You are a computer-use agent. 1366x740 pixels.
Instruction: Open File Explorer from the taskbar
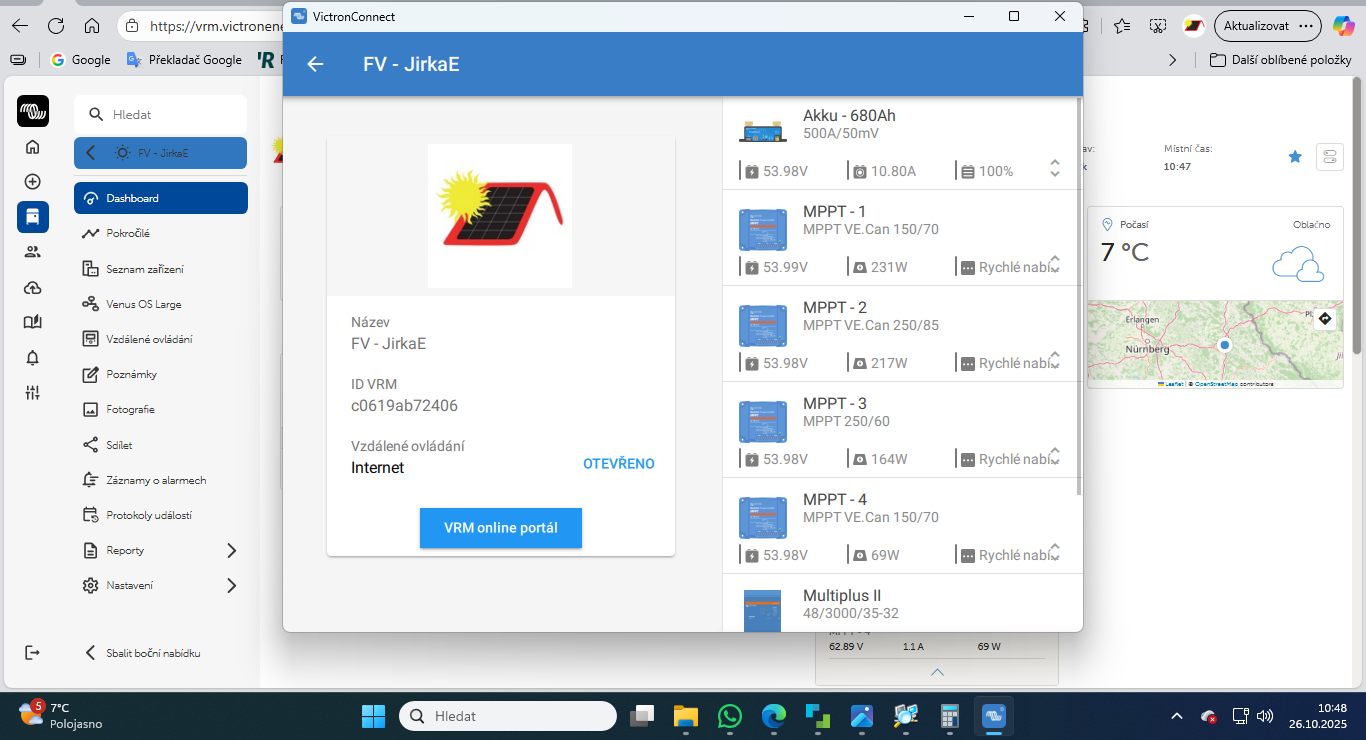685,716
